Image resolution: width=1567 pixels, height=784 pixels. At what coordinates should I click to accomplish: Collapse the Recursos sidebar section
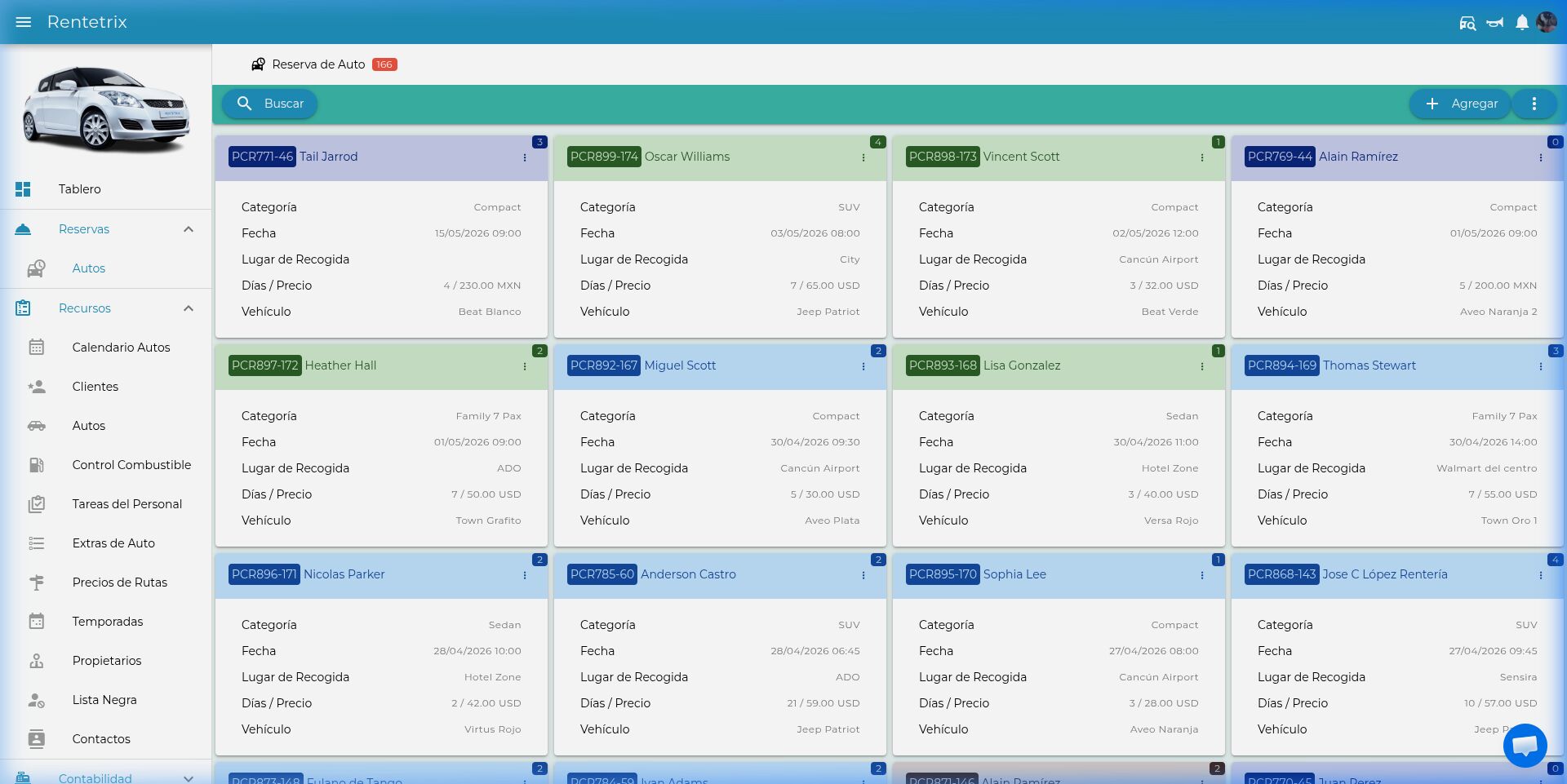tap(189, 308)
